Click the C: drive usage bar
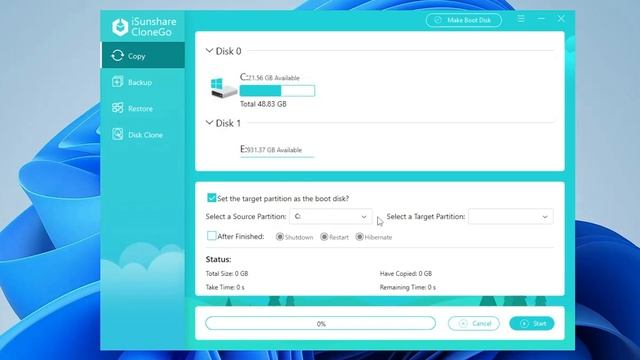Screen dimensions: 640x360 (x=277, y=91)
